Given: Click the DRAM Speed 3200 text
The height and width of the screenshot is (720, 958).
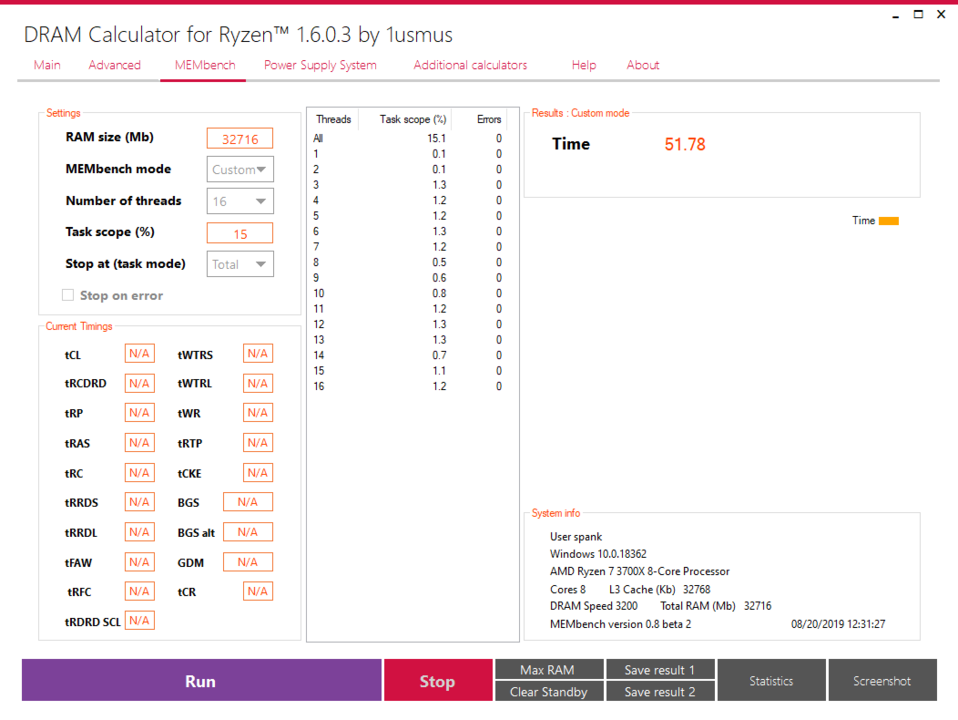Looking at the screenshot, I should [x=593, y=606].
